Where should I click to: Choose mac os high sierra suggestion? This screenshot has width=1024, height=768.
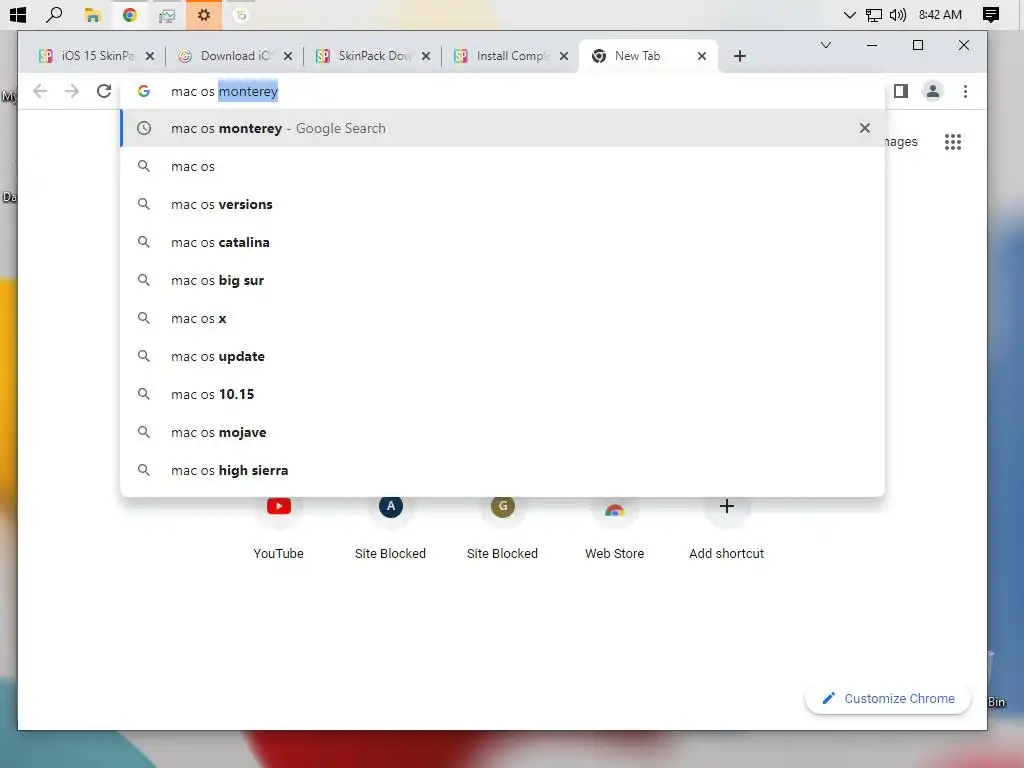click(x=502, y=470)
